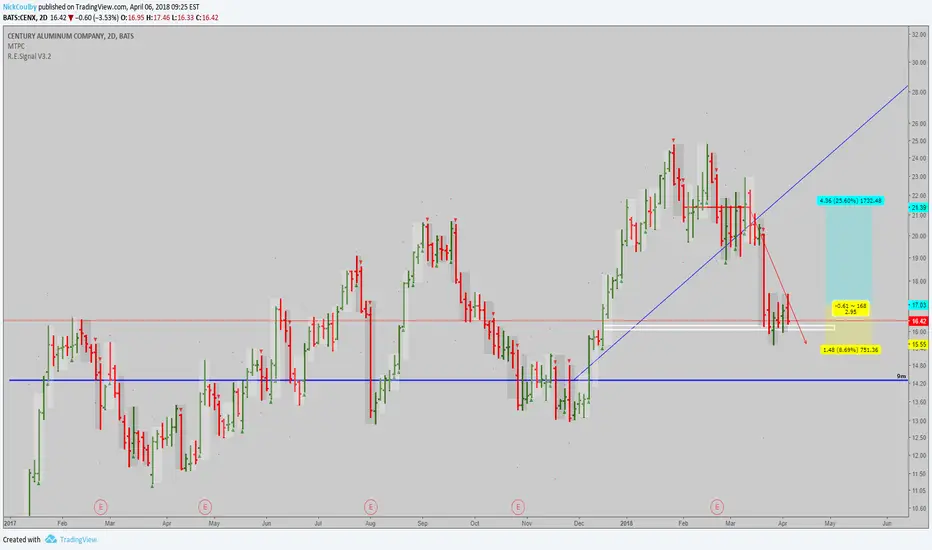Click the earnings marker in late April 2017
932x550 pixels.
coord(204,507)
